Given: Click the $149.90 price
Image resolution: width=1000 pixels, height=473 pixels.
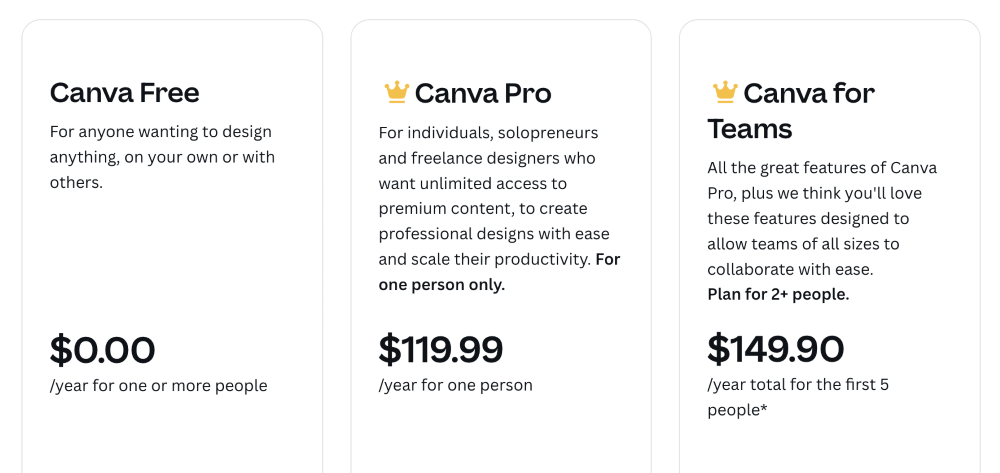Looking at the screenshot, I should (776, 349).
